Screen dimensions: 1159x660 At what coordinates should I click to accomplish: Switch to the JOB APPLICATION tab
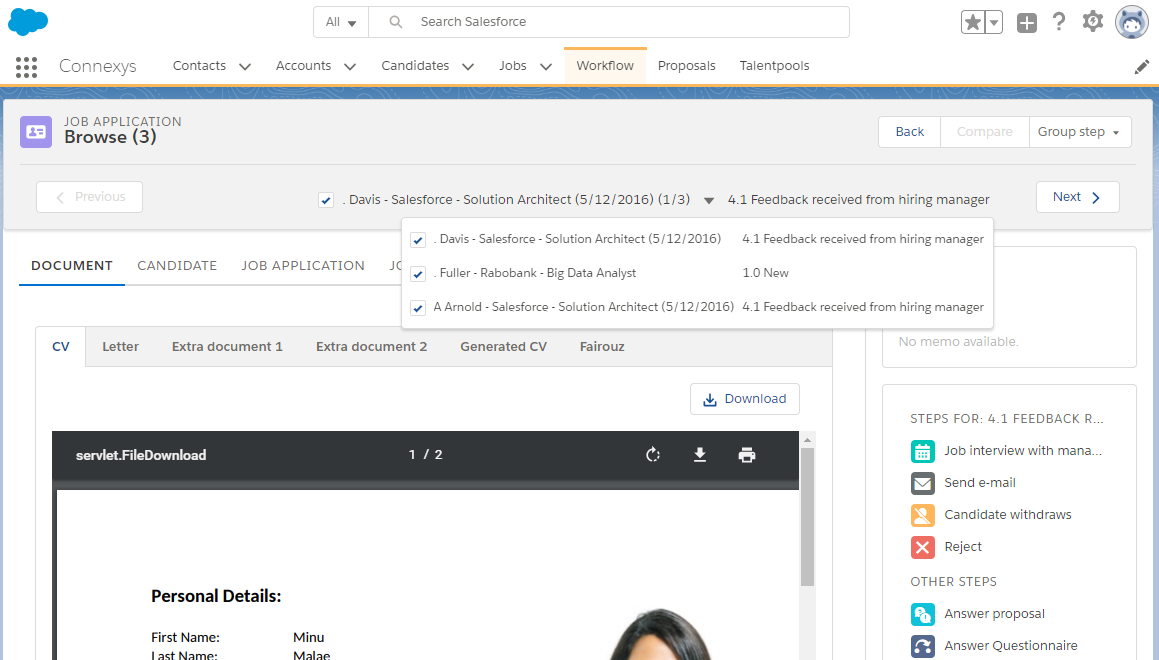tap(303, 265)
